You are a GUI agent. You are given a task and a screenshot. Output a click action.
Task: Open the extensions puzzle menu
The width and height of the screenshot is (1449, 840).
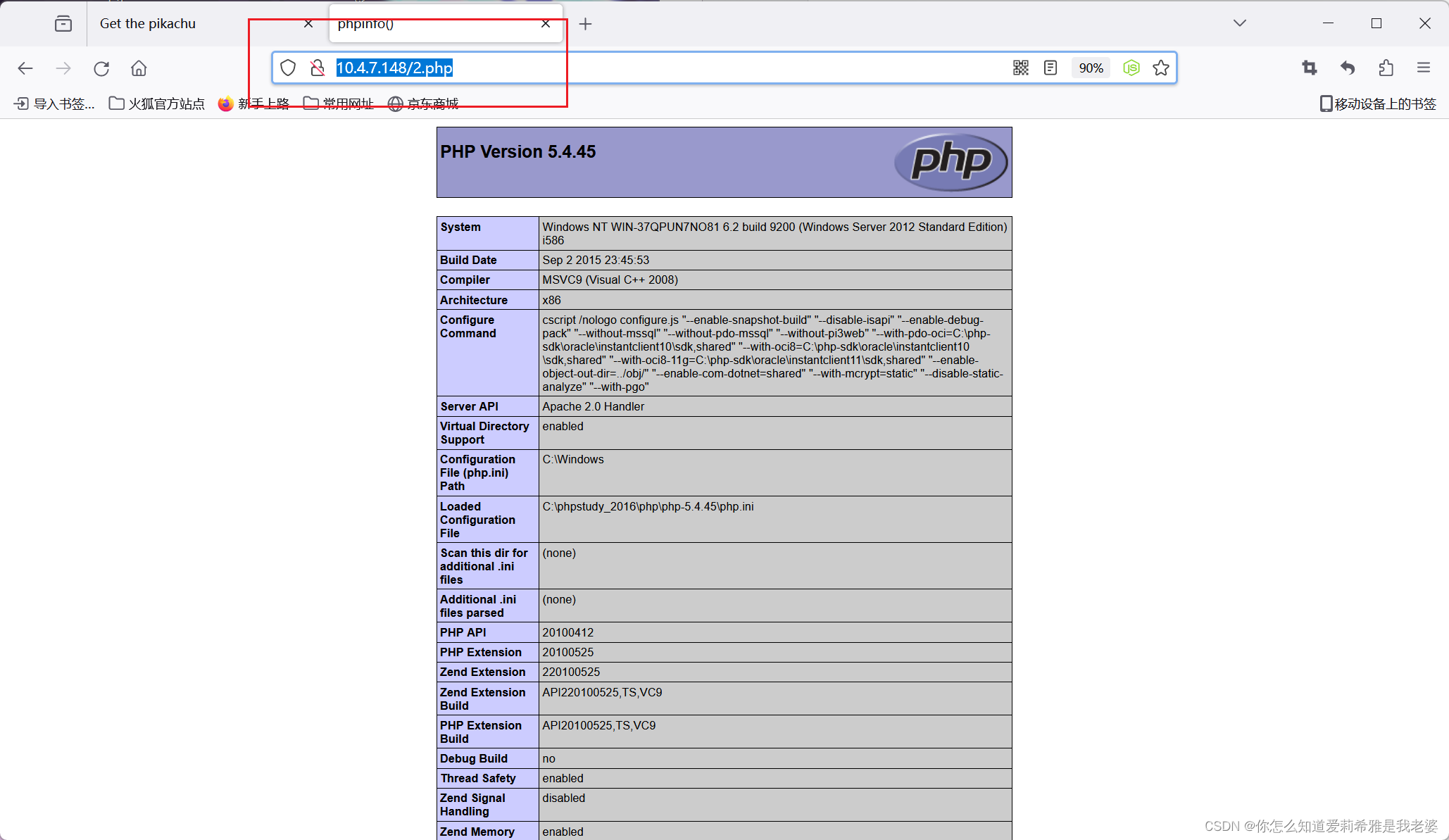pyautogui.click(x=1386, y=68)
